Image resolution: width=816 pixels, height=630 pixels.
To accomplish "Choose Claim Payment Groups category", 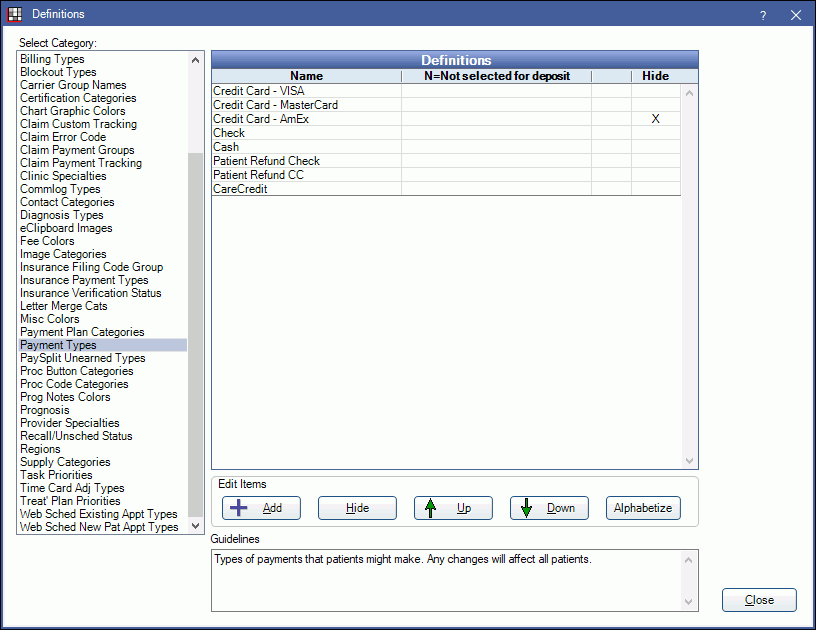I will (103, 150).
